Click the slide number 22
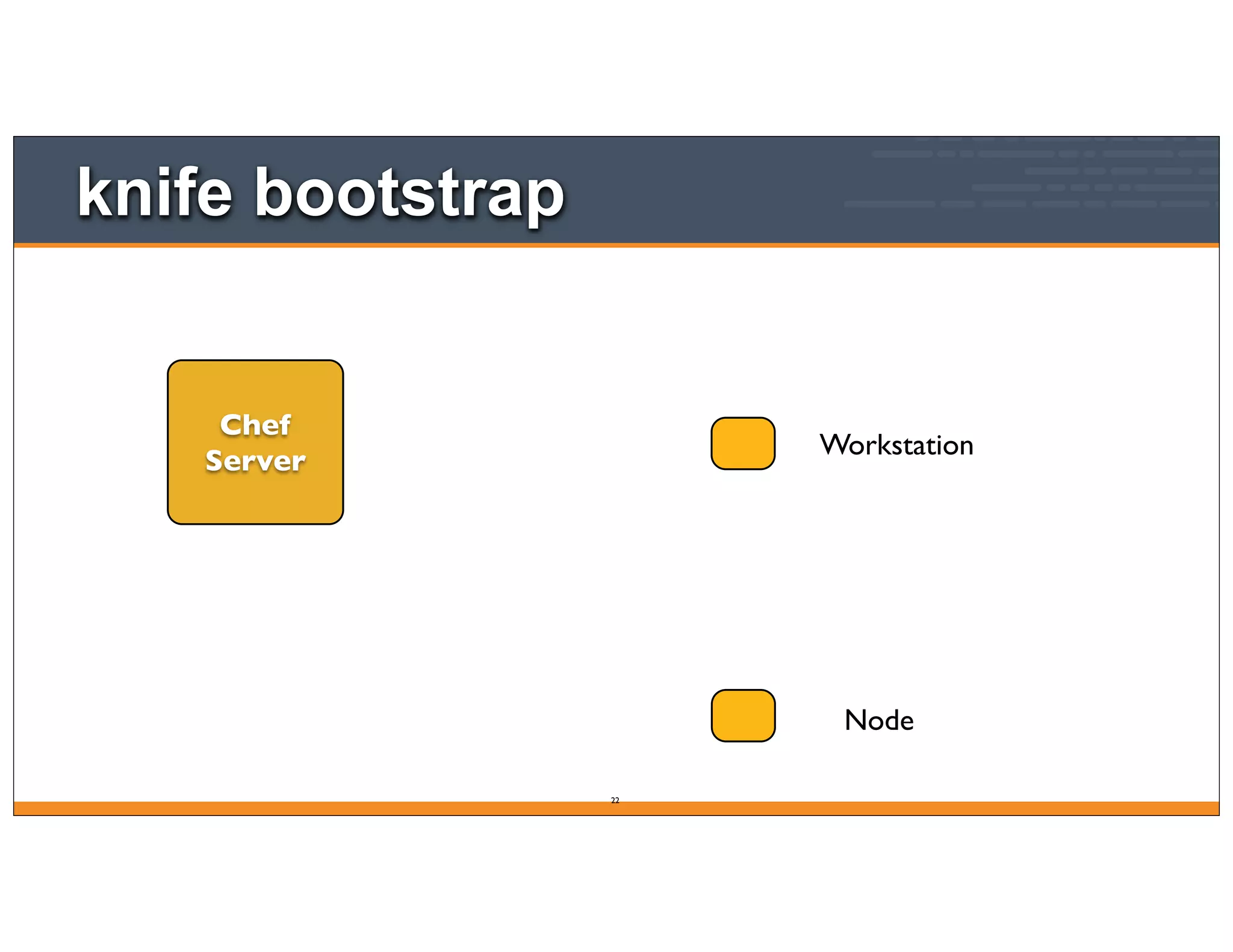The height and width of the screenshot is (952, 1233). pos(615,800)
